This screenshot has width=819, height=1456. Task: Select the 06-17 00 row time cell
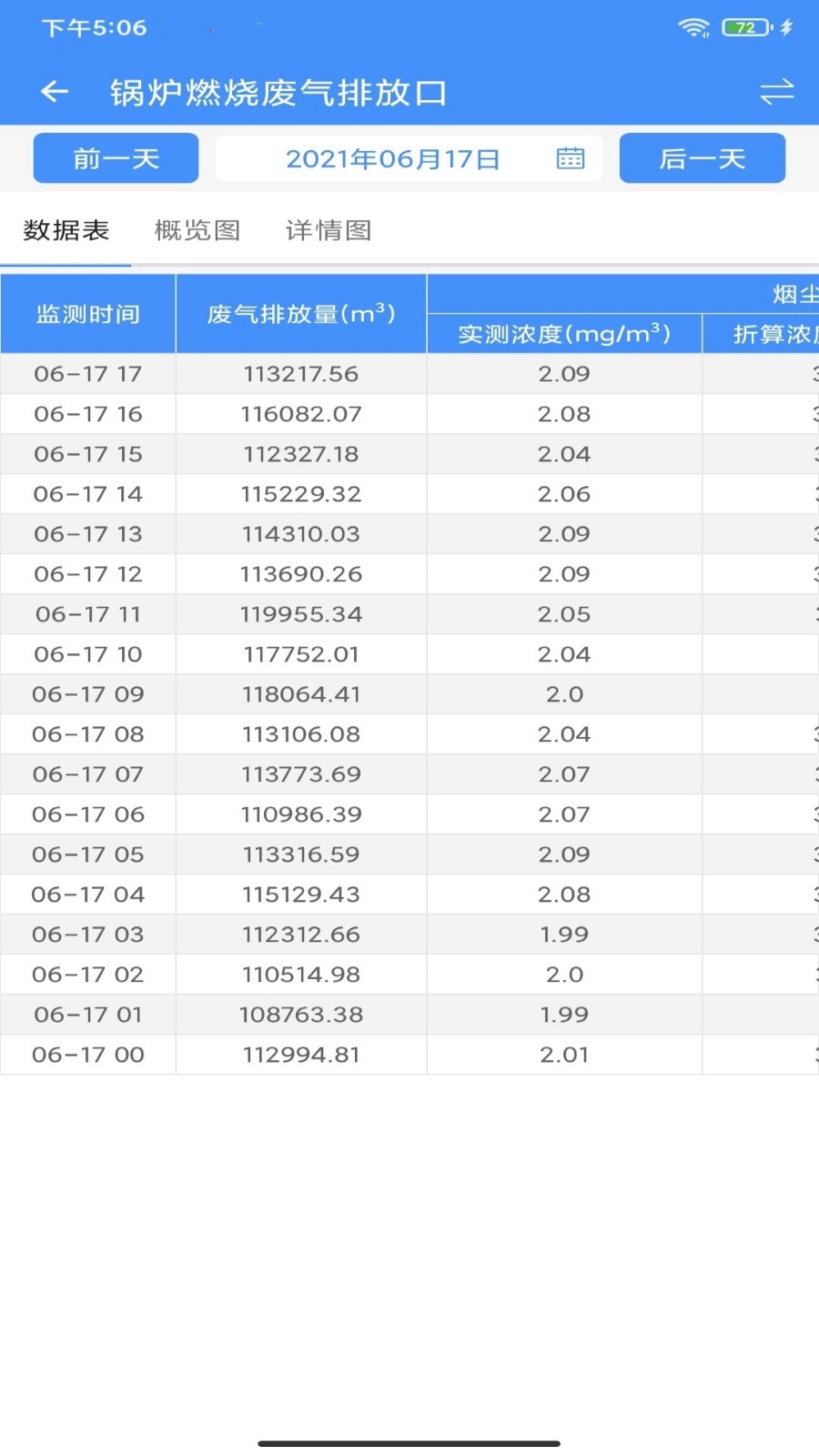pyautogui.click(x=88, y=1055)
